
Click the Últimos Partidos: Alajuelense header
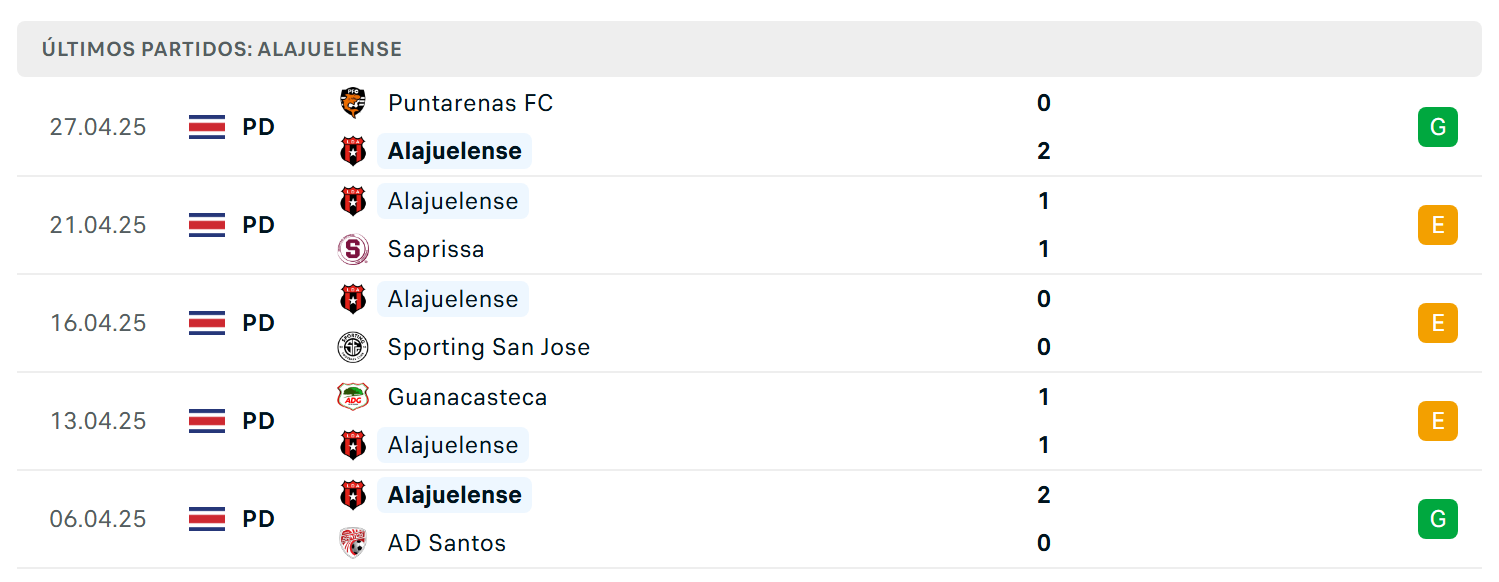click(222, 49)
